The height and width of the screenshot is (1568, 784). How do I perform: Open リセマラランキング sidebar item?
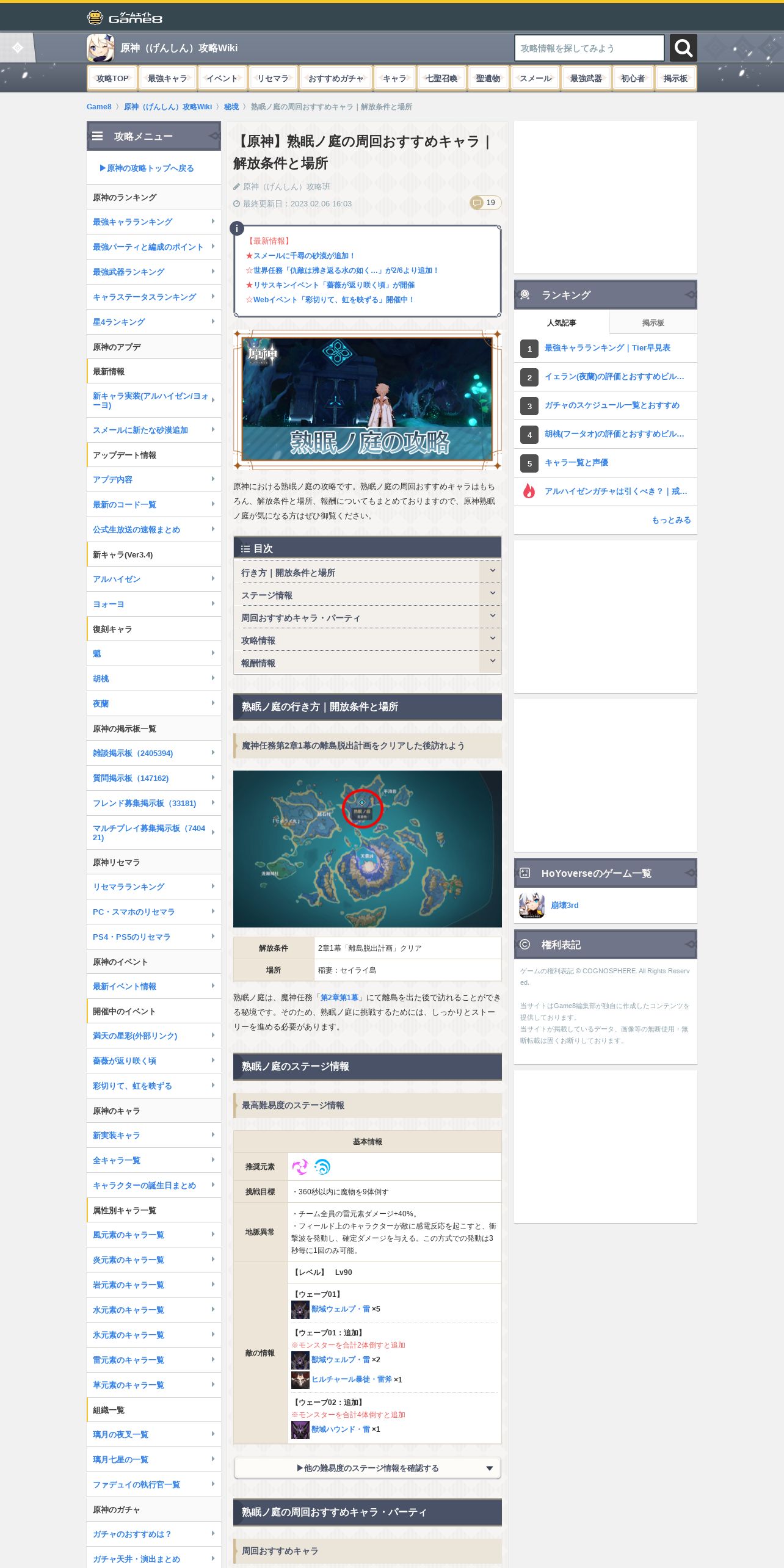click(154, 887)
